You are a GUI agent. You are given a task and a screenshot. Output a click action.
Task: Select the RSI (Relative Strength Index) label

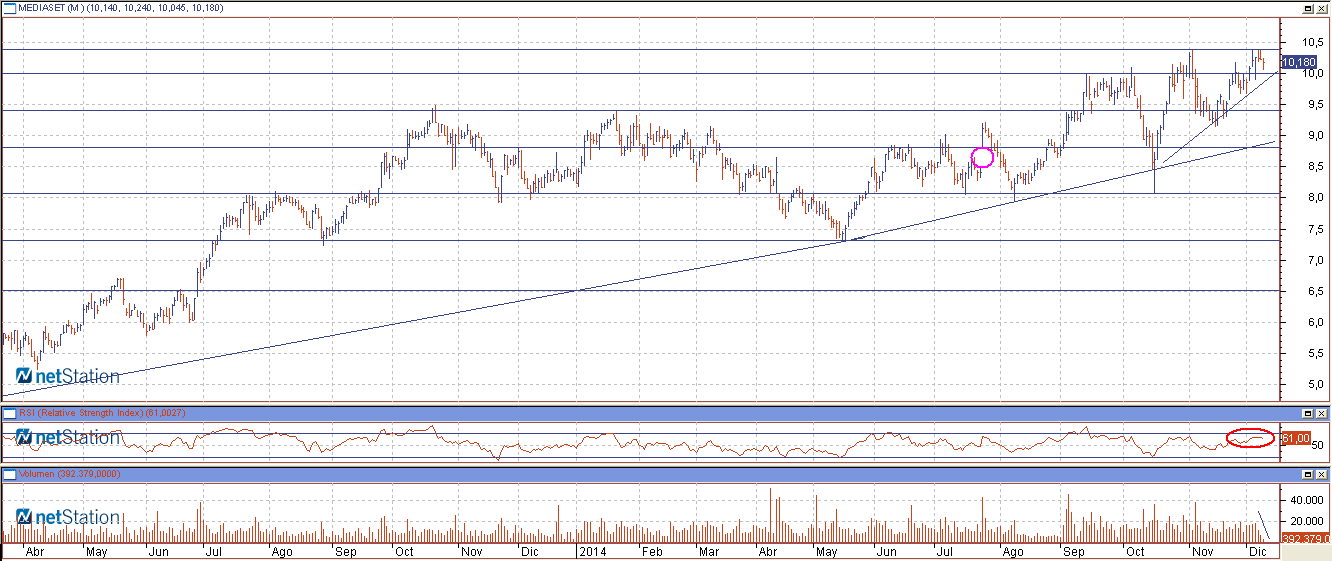click(81, 413)
